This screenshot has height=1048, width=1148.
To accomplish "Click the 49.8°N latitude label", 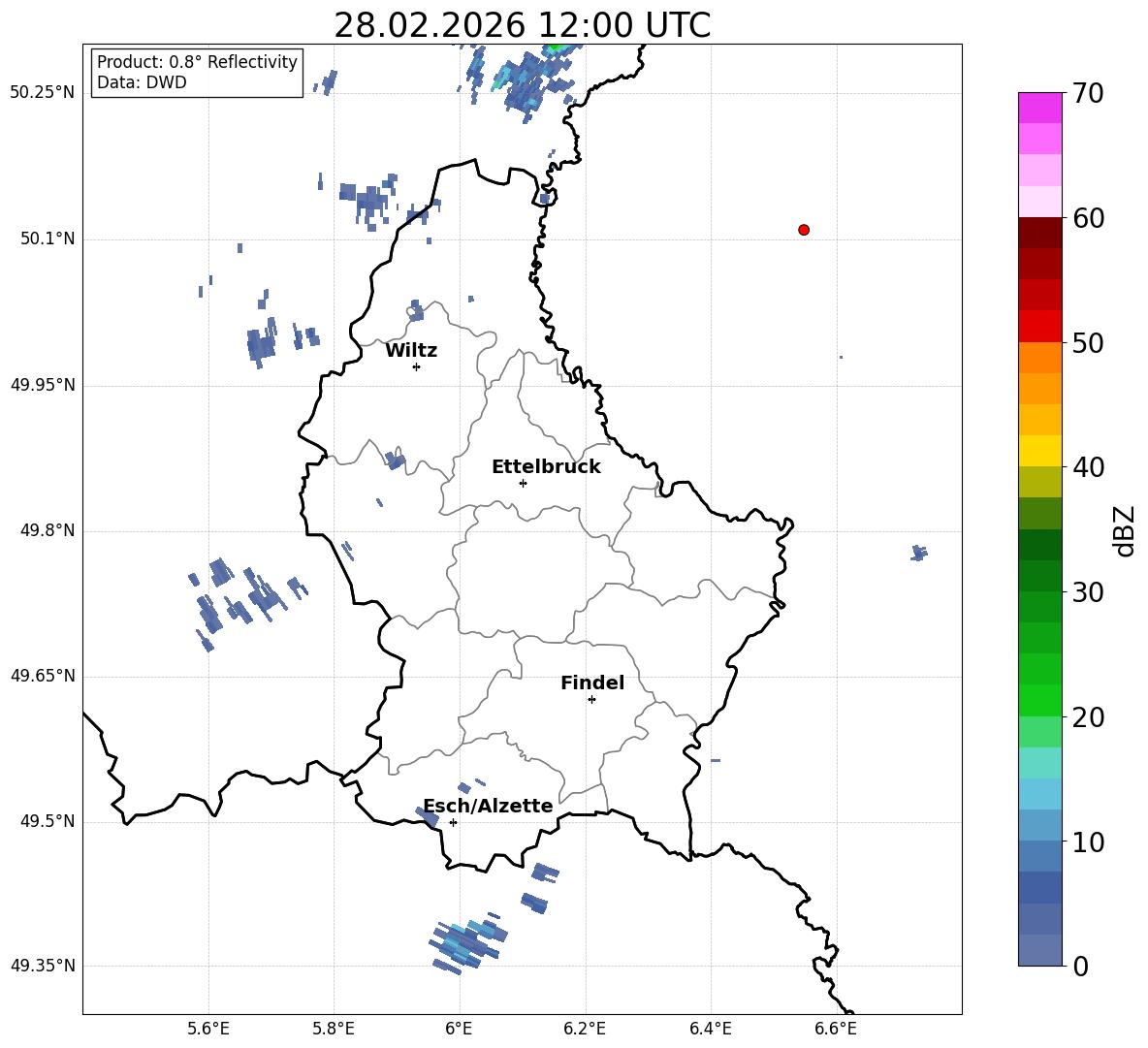I will pyautogui.click(x=48, y=530).
